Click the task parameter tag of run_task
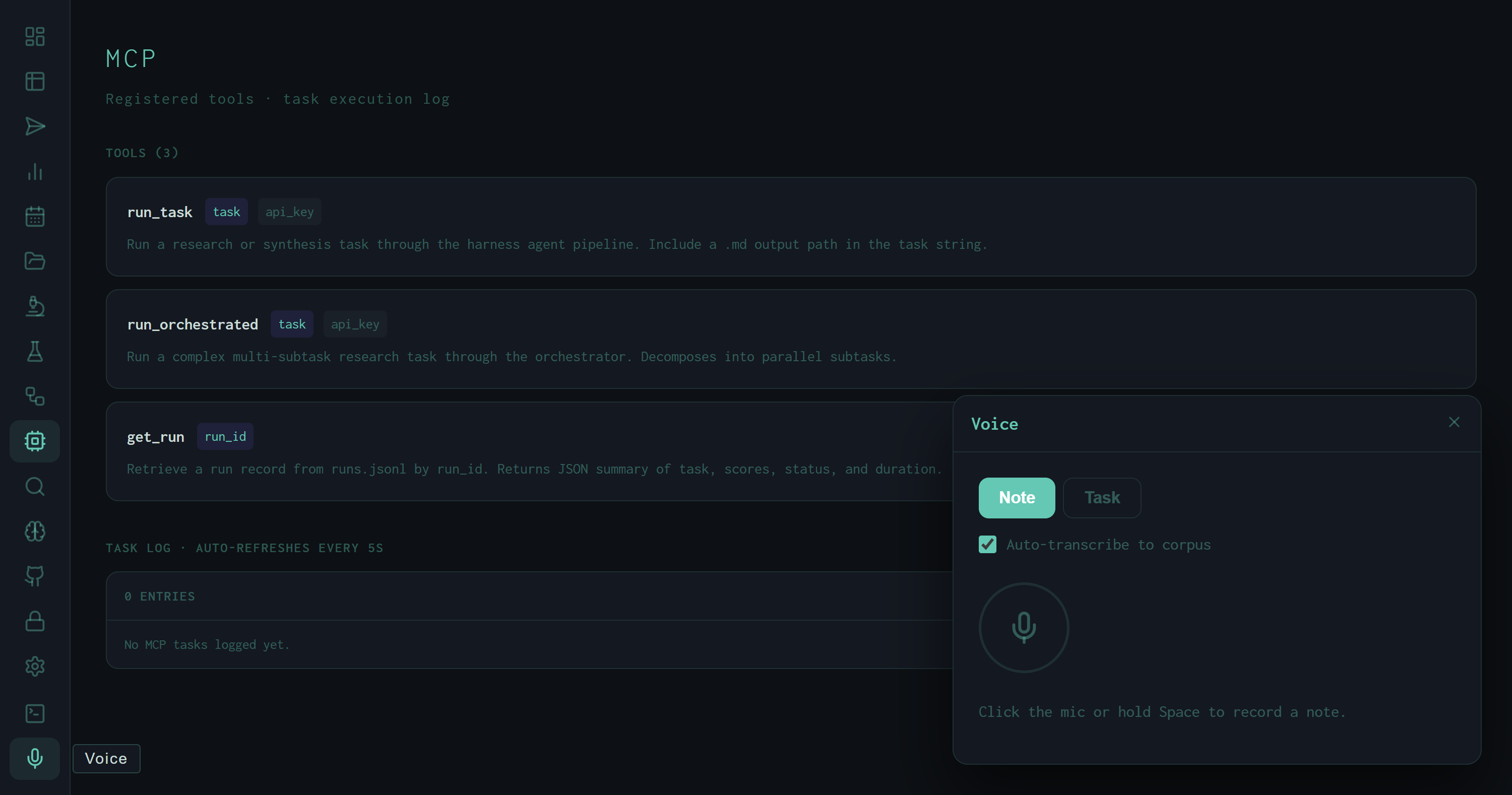 pyautogui.click(x=226, y=212)
